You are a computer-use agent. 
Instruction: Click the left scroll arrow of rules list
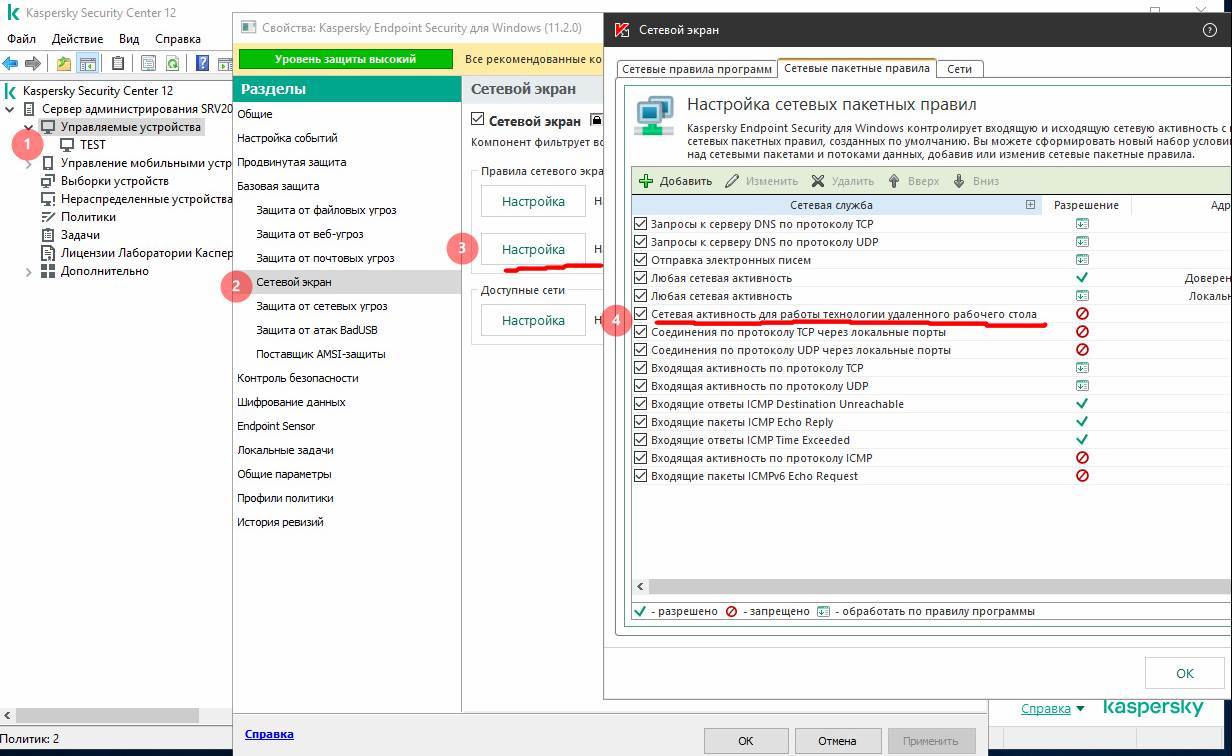pyautogui.click(x=641, y=587)
